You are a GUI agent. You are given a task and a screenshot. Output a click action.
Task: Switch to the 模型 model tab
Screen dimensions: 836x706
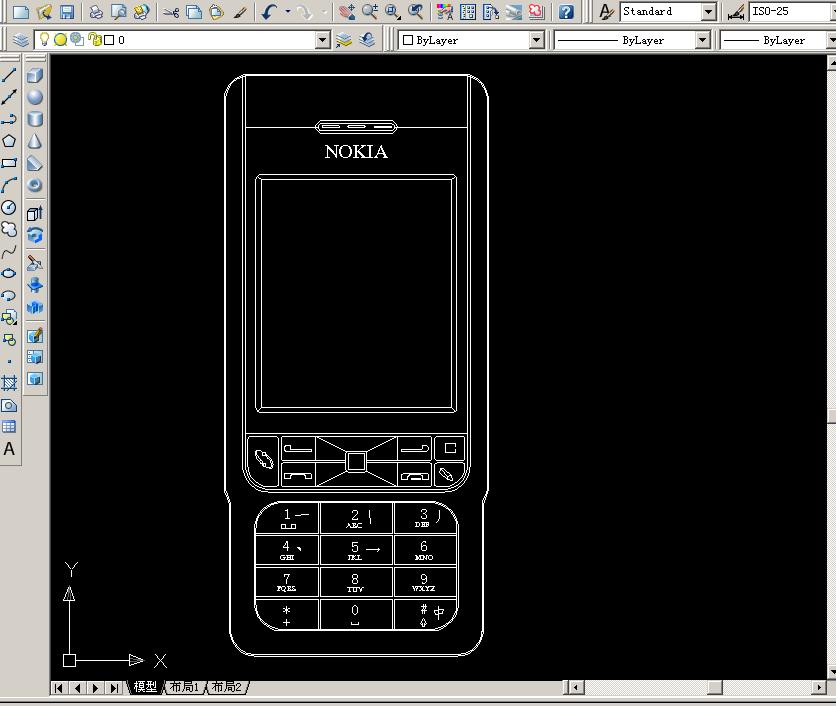(145, 687)
